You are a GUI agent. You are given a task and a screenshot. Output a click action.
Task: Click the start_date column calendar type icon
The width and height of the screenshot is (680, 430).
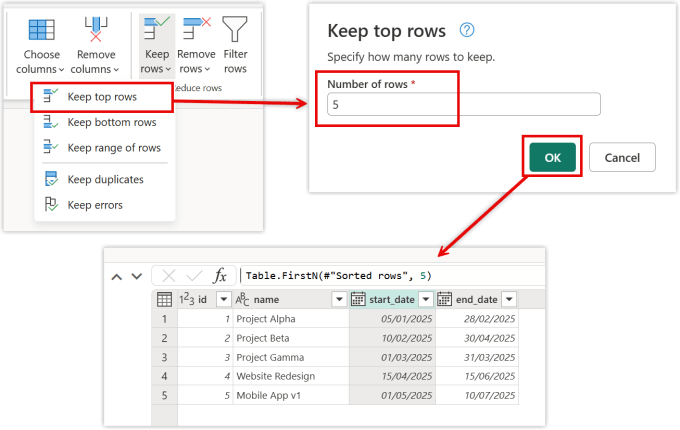tap(358, 299)
